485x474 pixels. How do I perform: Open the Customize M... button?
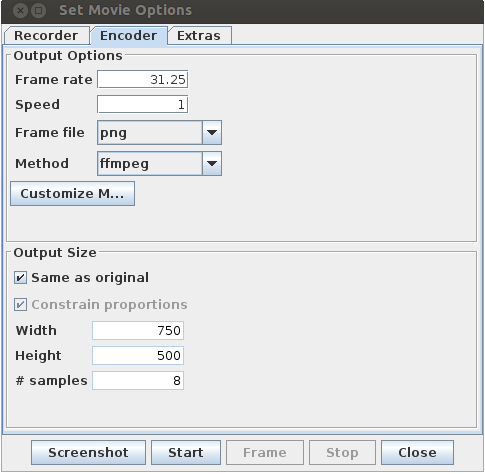(72, 194)
